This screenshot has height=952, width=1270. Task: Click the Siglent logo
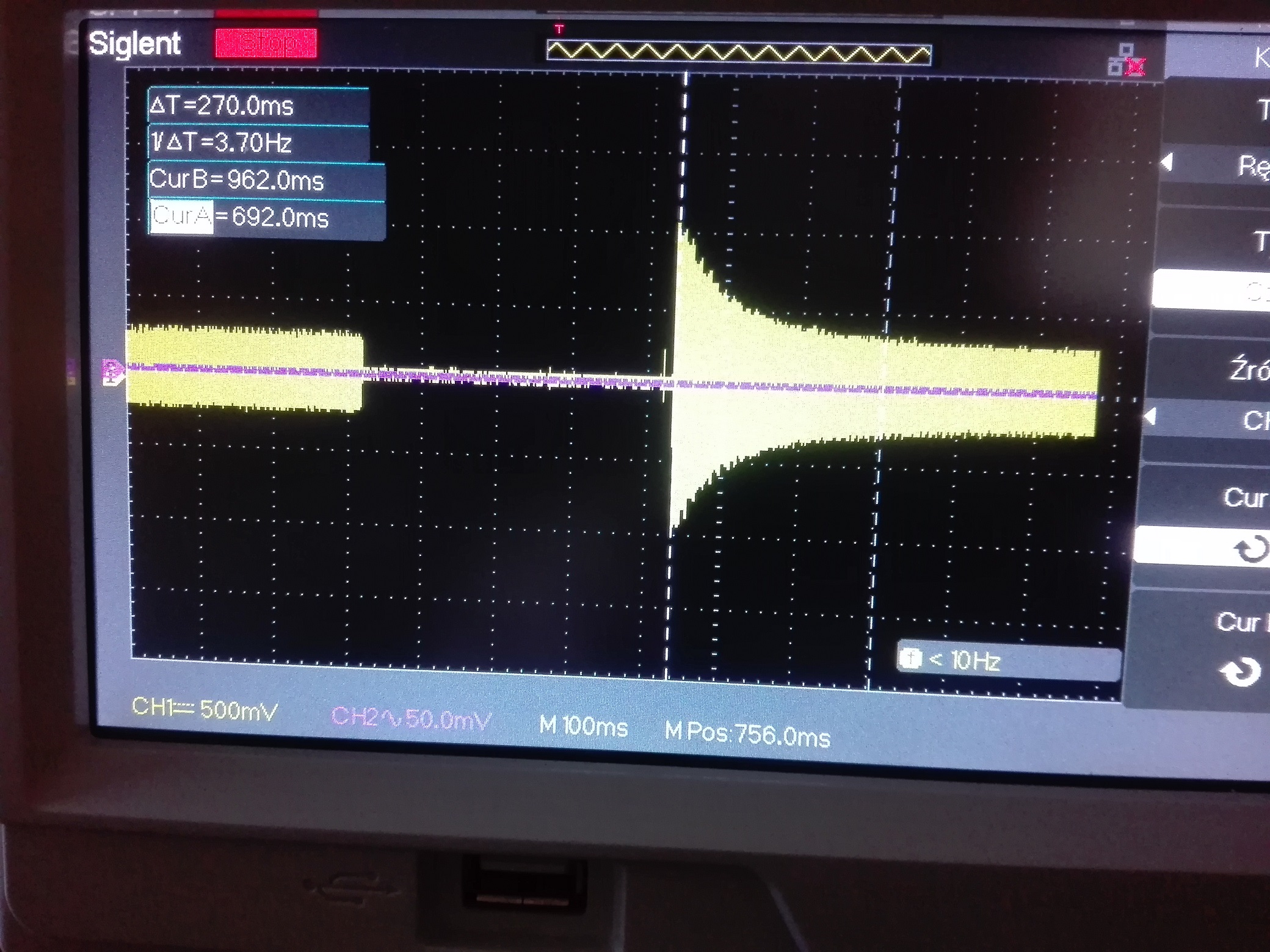pos(134,44)
